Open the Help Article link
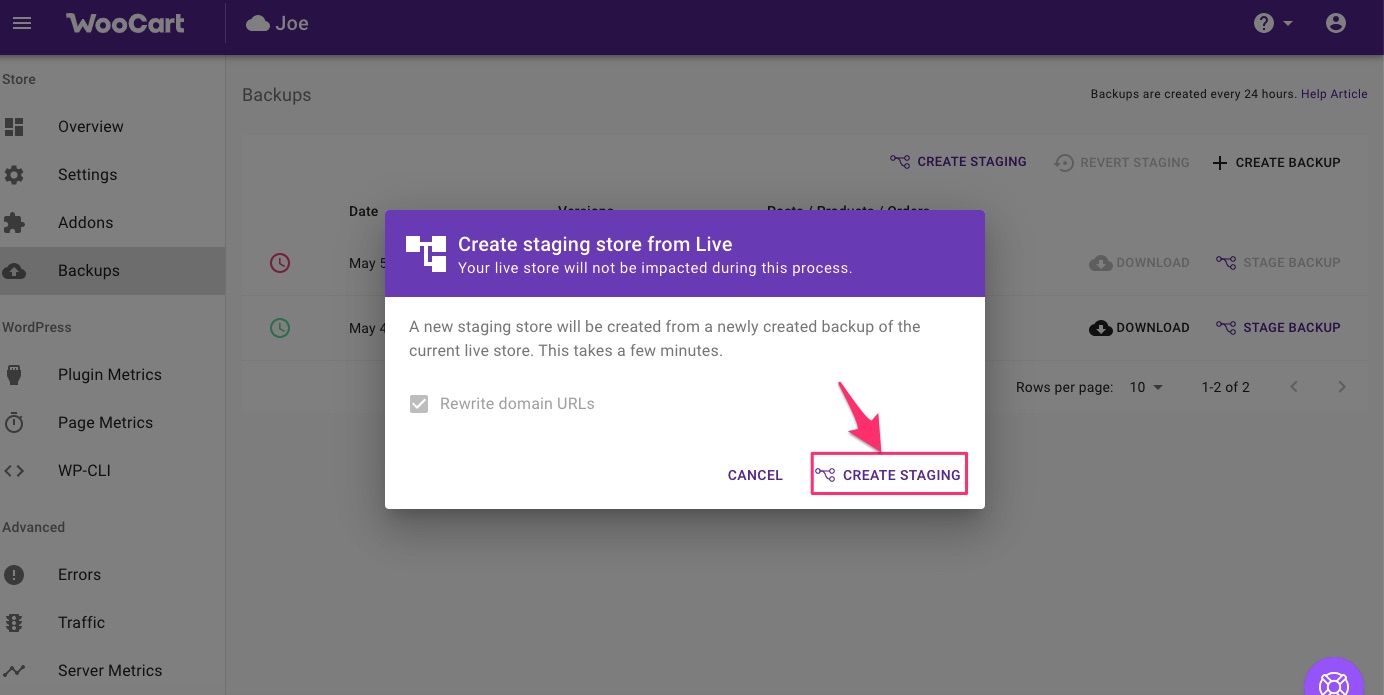This screenshot has height=695, width=1384. tap(1334, 94)
